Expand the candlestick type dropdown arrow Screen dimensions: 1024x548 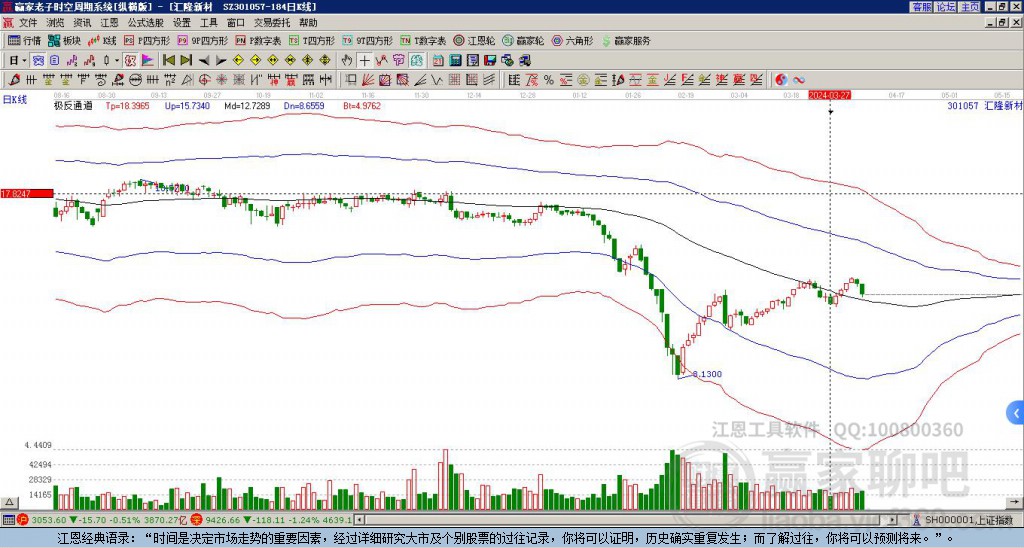coord(118,60)
